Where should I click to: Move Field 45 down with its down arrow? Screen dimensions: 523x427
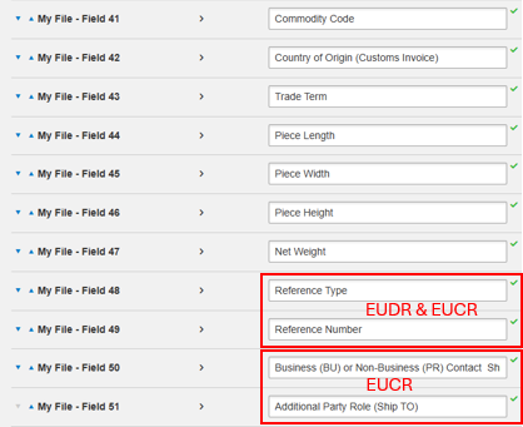tap(18, 173)
